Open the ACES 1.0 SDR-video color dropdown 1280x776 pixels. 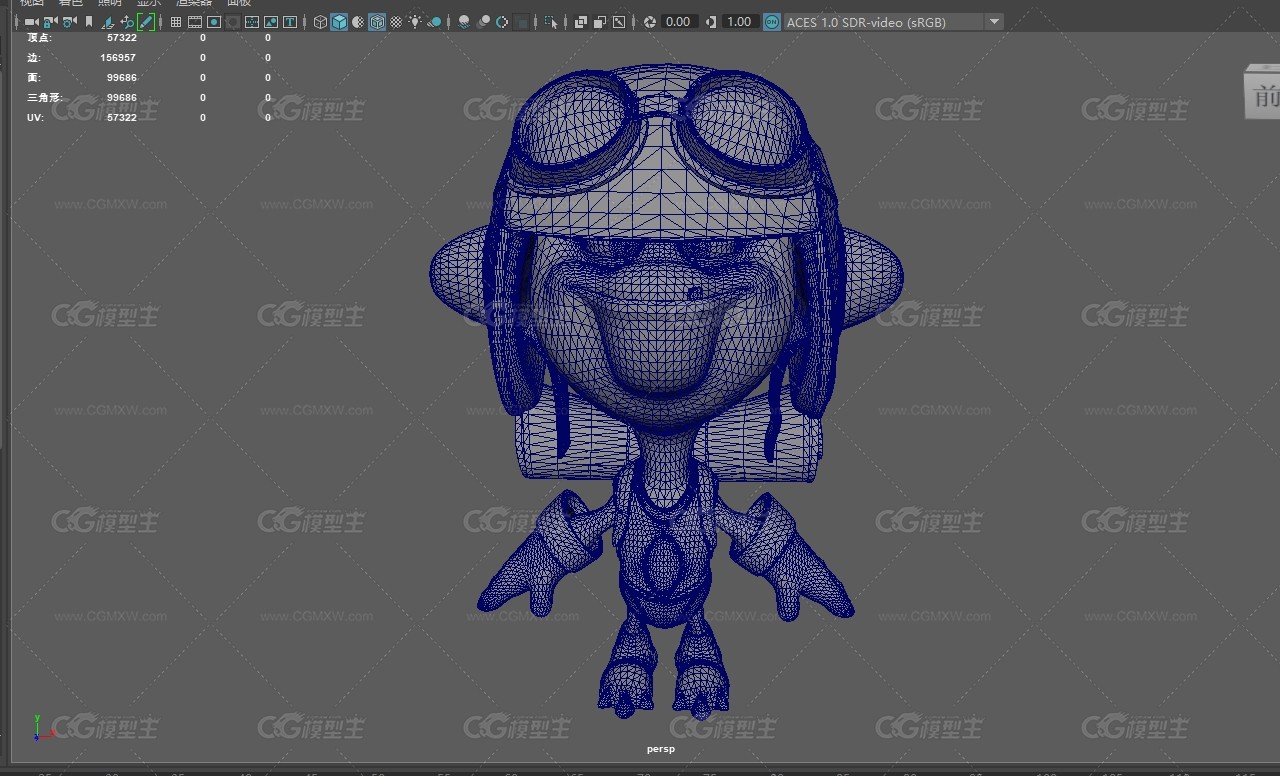pos(893,22)
